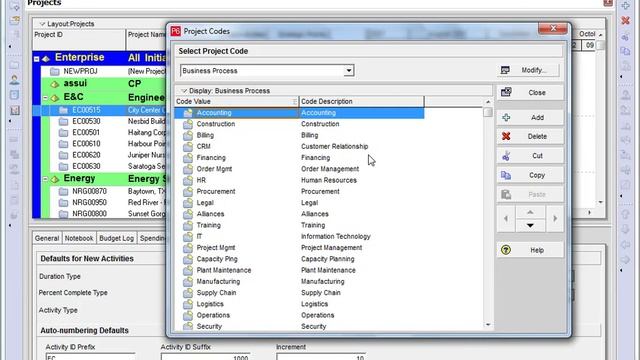Select the Plant Maintenance row icon

[x=188, y=270]
